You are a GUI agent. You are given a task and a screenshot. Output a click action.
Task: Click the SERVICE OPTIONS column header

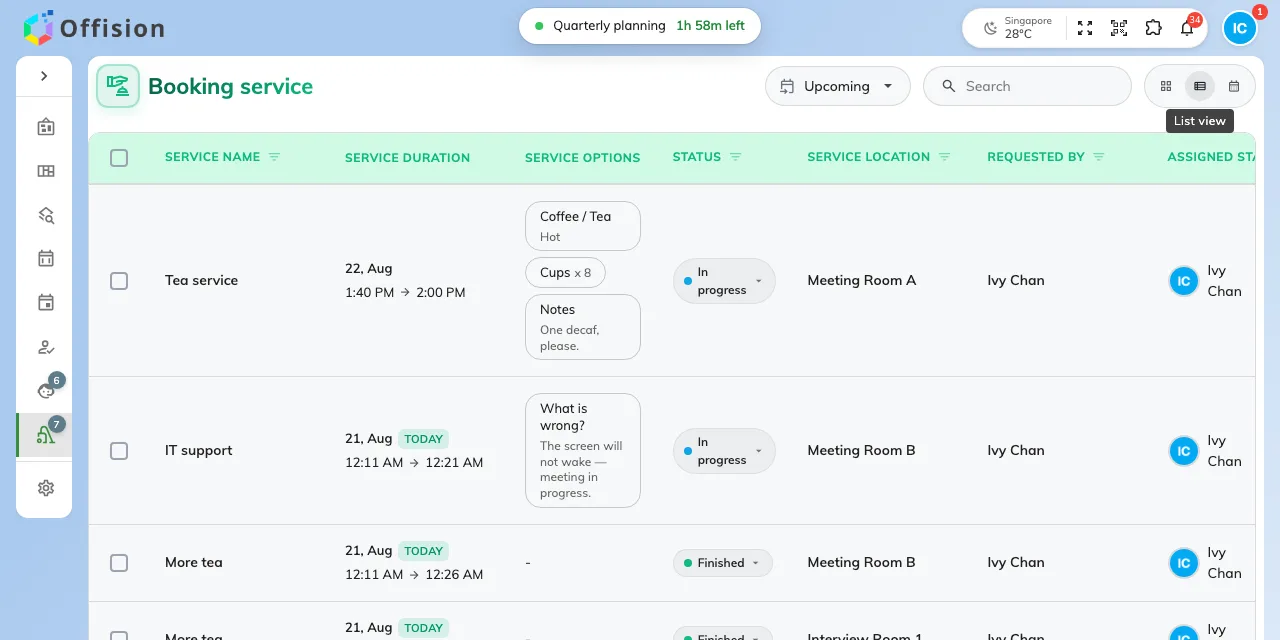click(582, 158)
